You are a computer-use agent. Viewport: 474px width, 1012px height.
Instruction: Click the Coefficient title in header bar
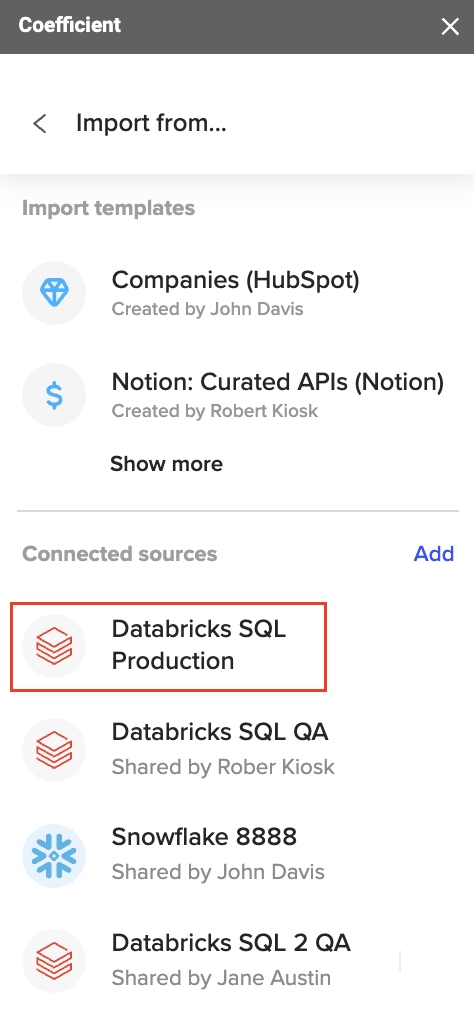click(70, 25)
